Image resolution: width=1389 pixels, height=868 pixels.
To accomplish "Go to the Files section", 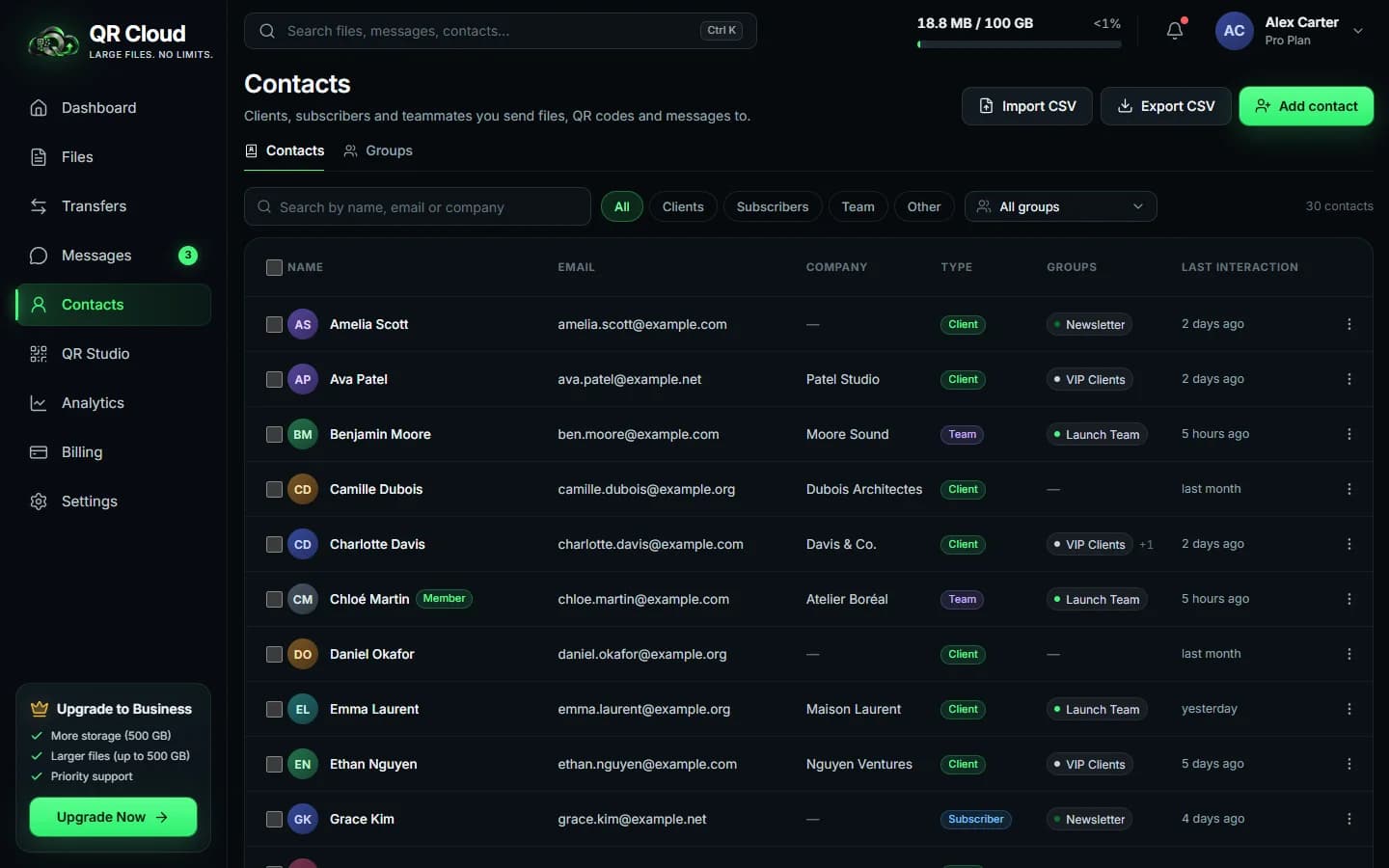I will pos(113,157).
